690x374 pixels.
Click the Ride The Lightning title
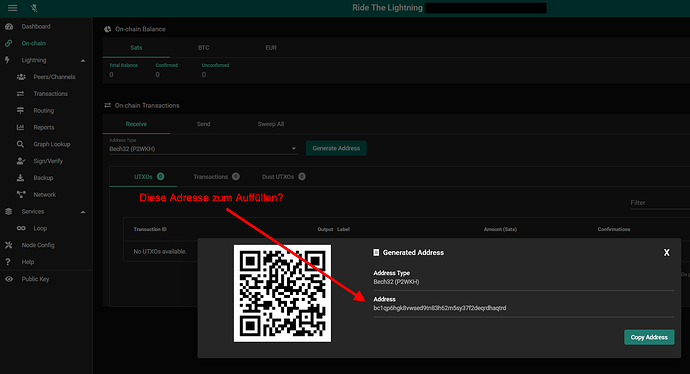click(x=387, y=8)
